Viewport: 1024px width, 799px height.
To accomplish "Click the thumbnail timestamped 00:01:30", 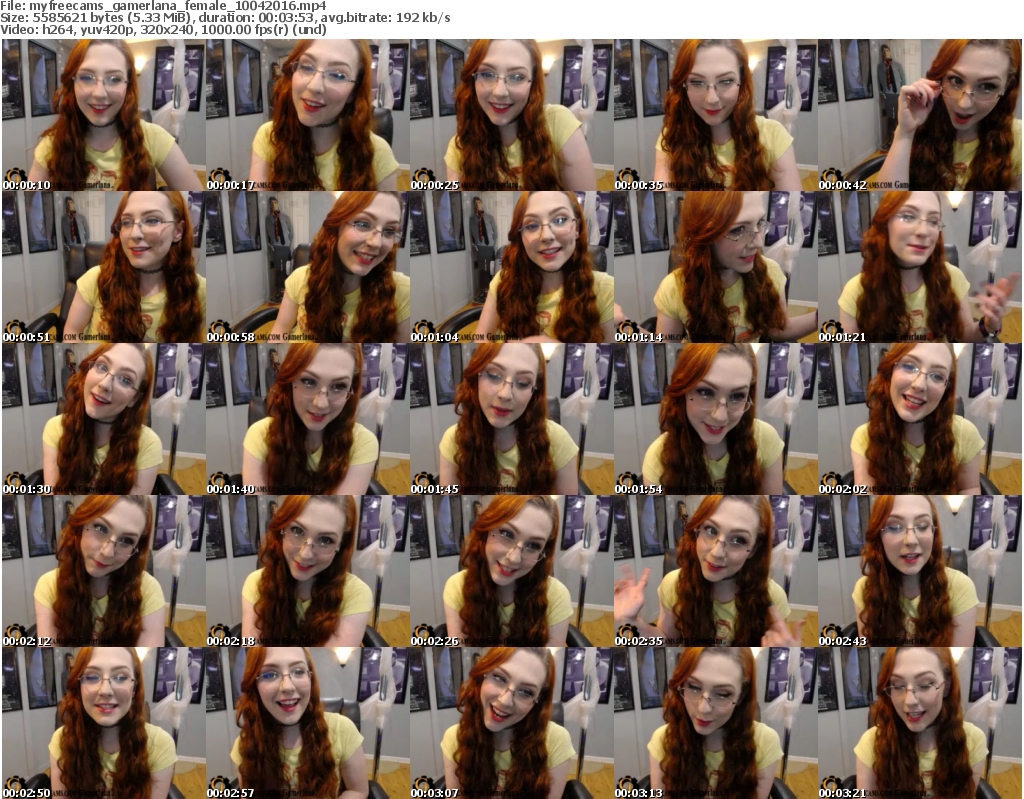I will (102, 419).
